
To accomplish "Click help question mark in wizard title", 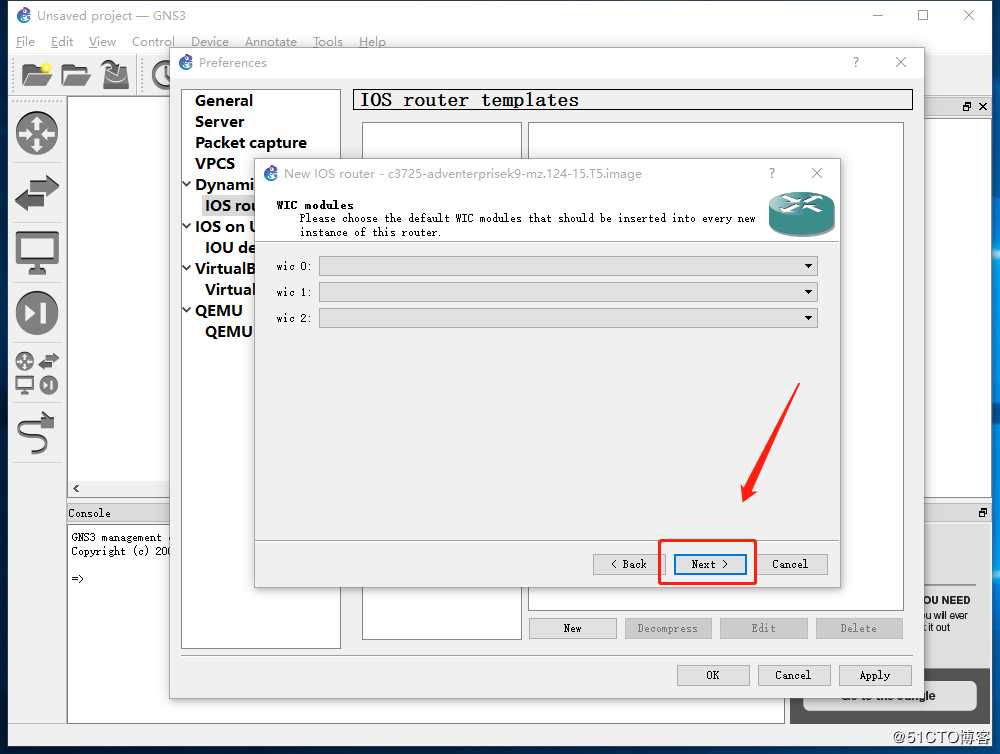I will pos(772,173).
